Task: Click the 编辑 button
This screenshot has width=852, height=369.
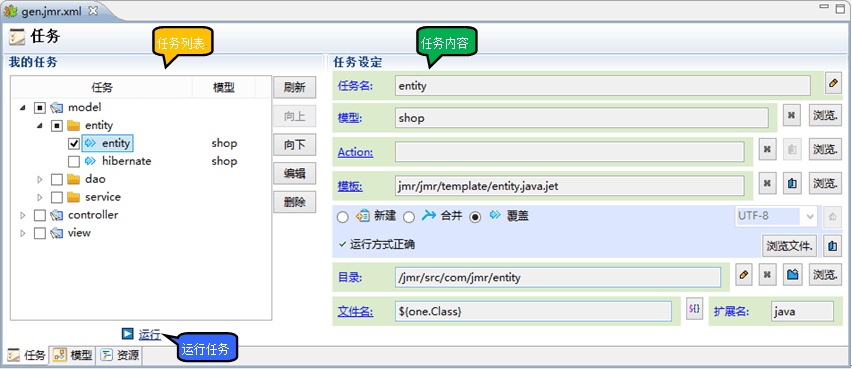Action: tap(295, 174)
